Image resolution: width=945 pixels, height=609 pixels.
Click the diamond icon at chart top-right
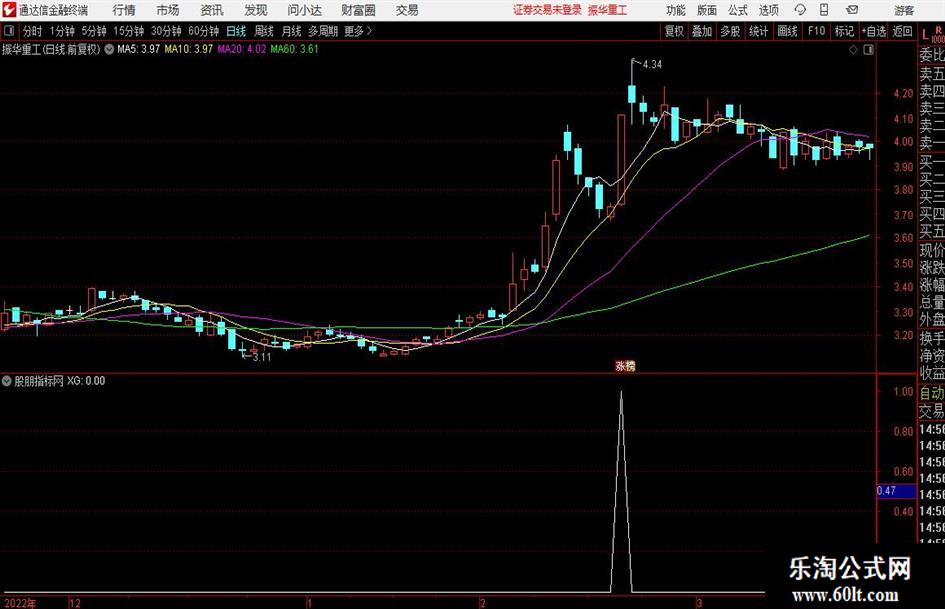[x=853, y=50]
